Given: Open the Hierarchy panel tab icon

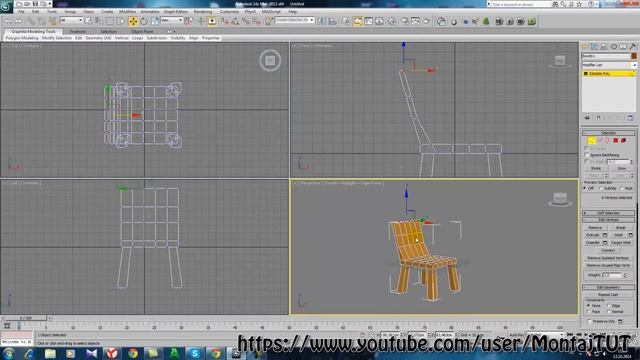Looking at the screenshot, I should pos(604,47).
